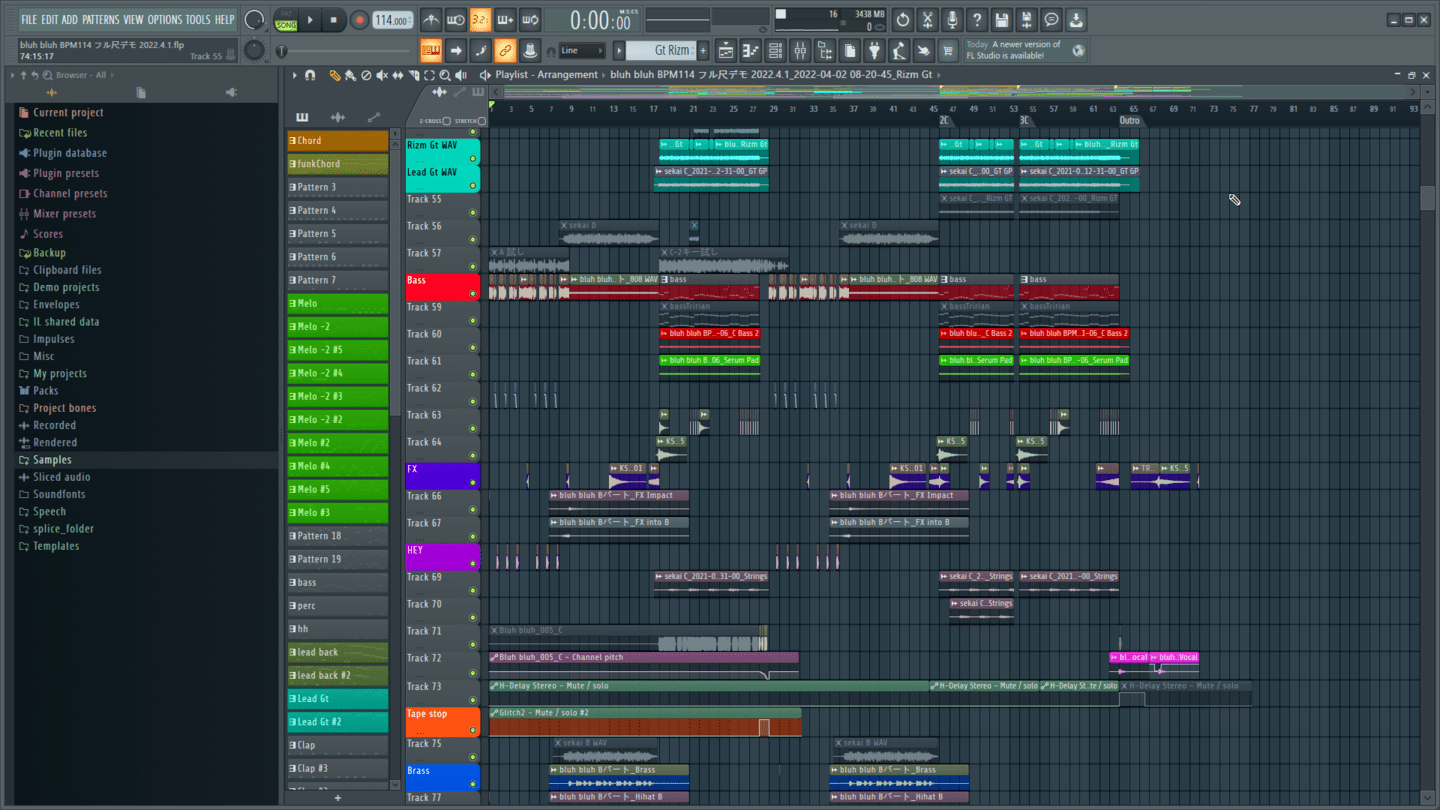Viewport: 1440px width, 810px height.
Task: Open the metronome tool
Action: pyautogui.click(x=431, y=20)
